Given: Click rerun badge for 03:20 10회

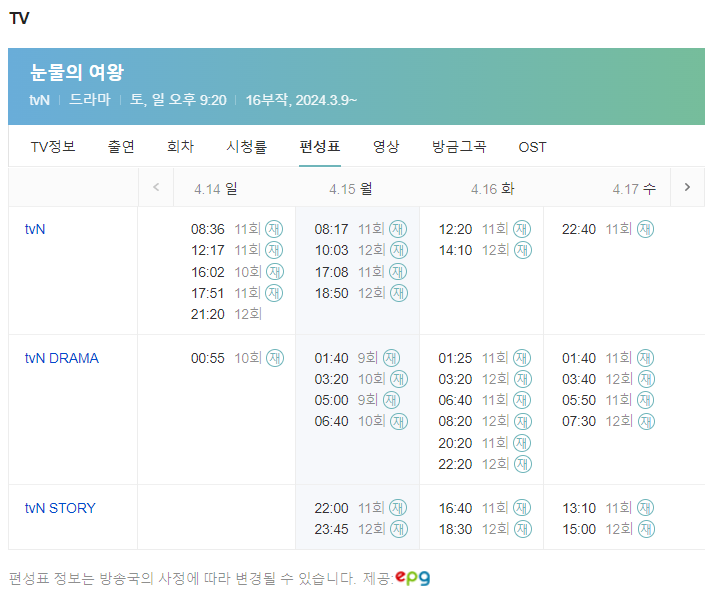Looking at the screenshot, I should (399, 379).
